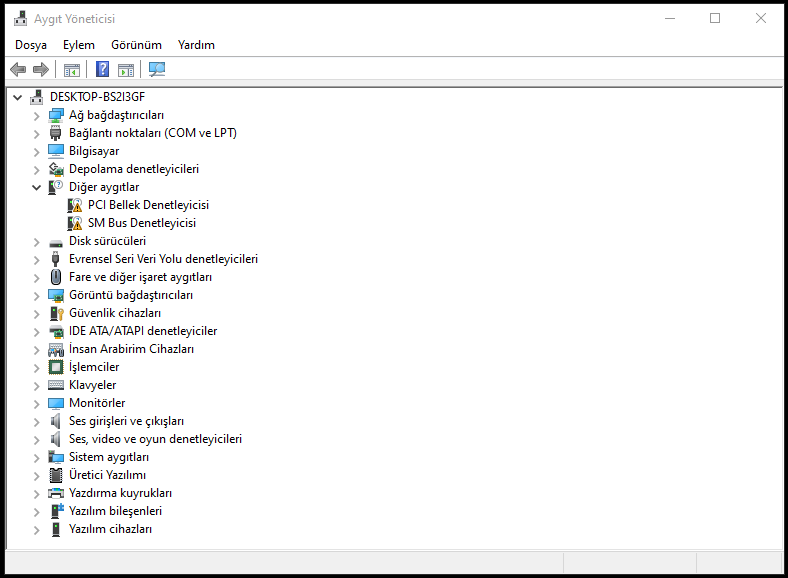Click the Evrensel Seri Veri Yolu USB icon
The height and width of the screenshot is (578, 788).
click(x=56, y=259)
